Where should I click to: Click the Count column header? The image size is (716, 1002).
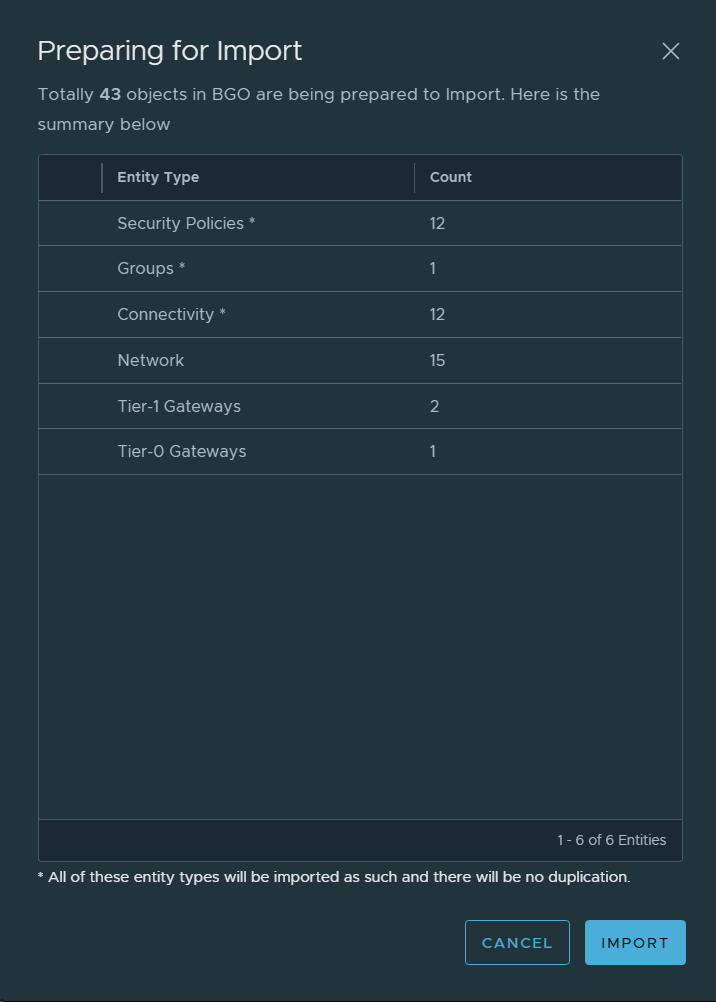tap(451, 177)
